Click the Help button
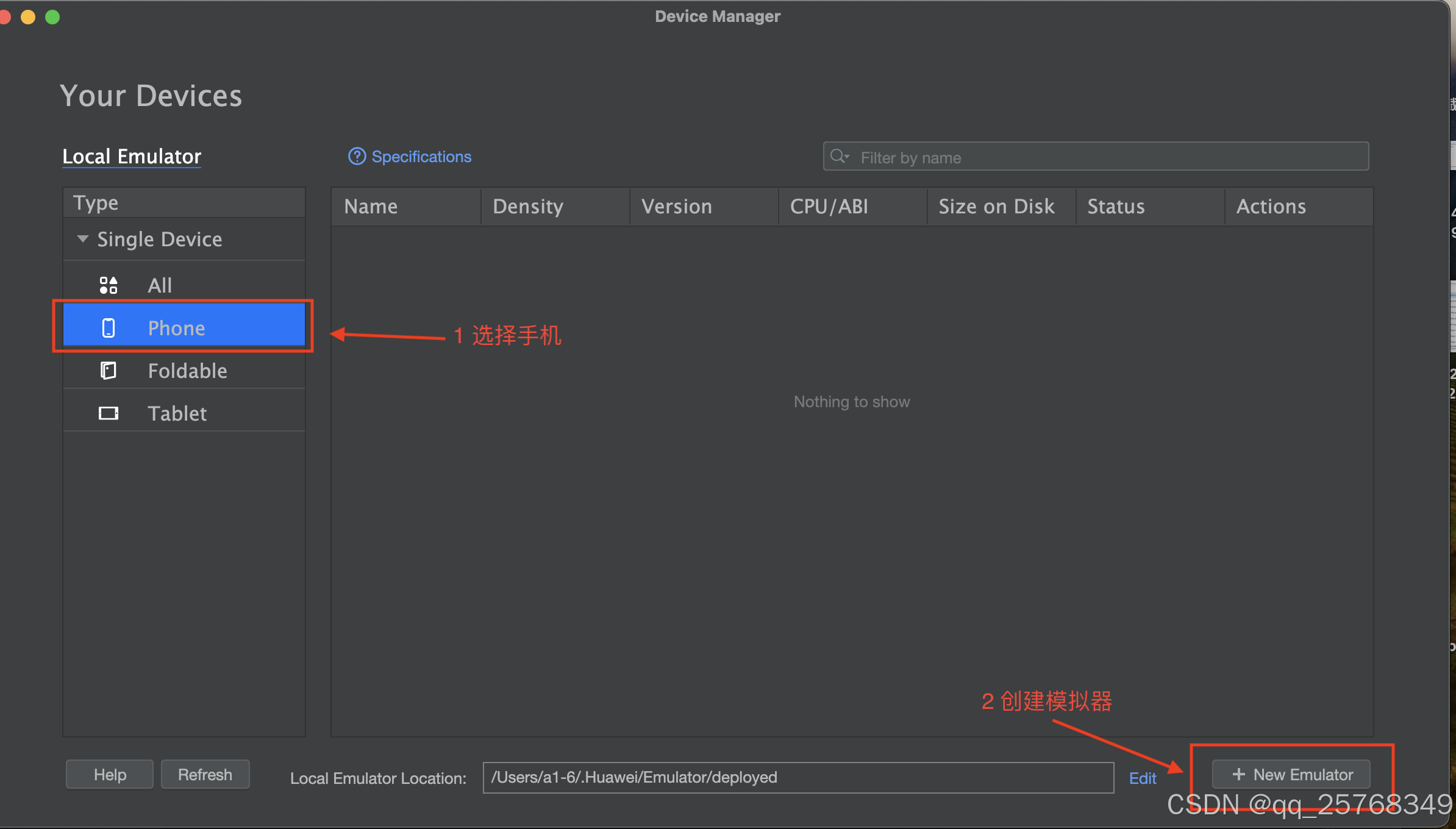The height and width of the screenshot is (829, 1456). pos(110,774)
